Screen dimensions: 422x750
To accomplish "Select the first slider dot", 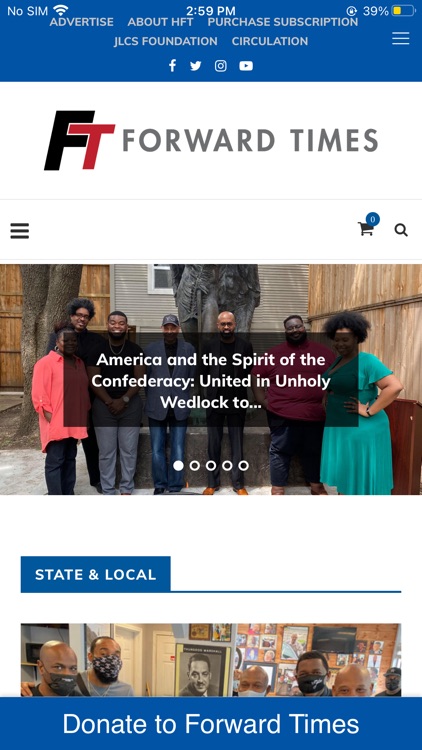I will pos(178,465).
